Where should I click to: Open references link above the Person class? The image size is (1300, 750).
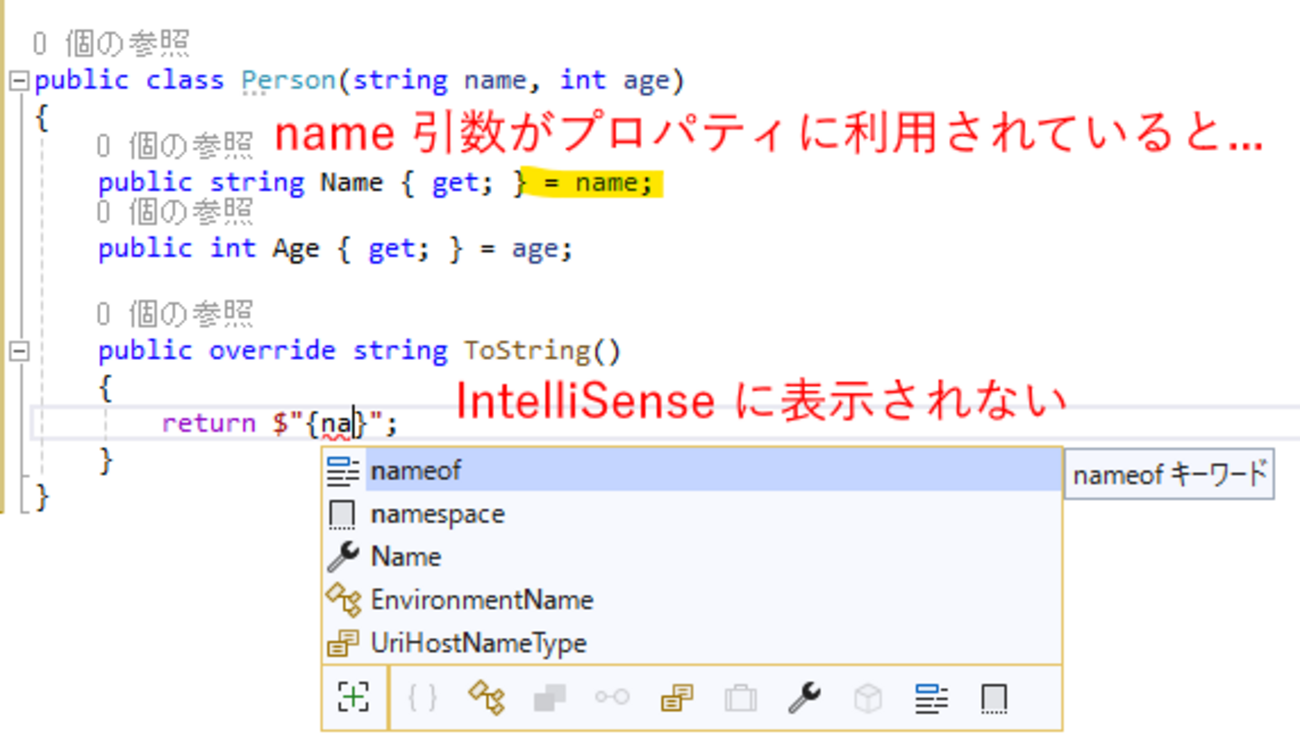coord(110,43)
